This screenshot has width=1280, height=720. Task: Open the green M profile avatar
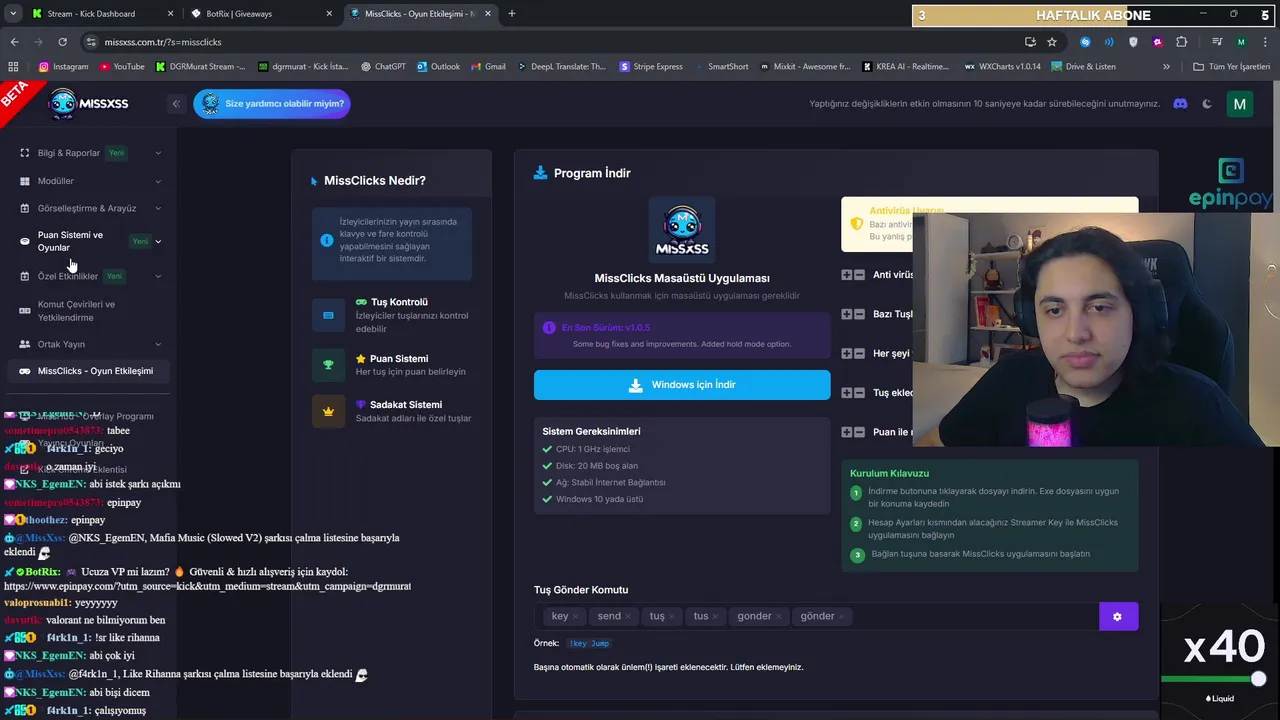(1240, 104)
